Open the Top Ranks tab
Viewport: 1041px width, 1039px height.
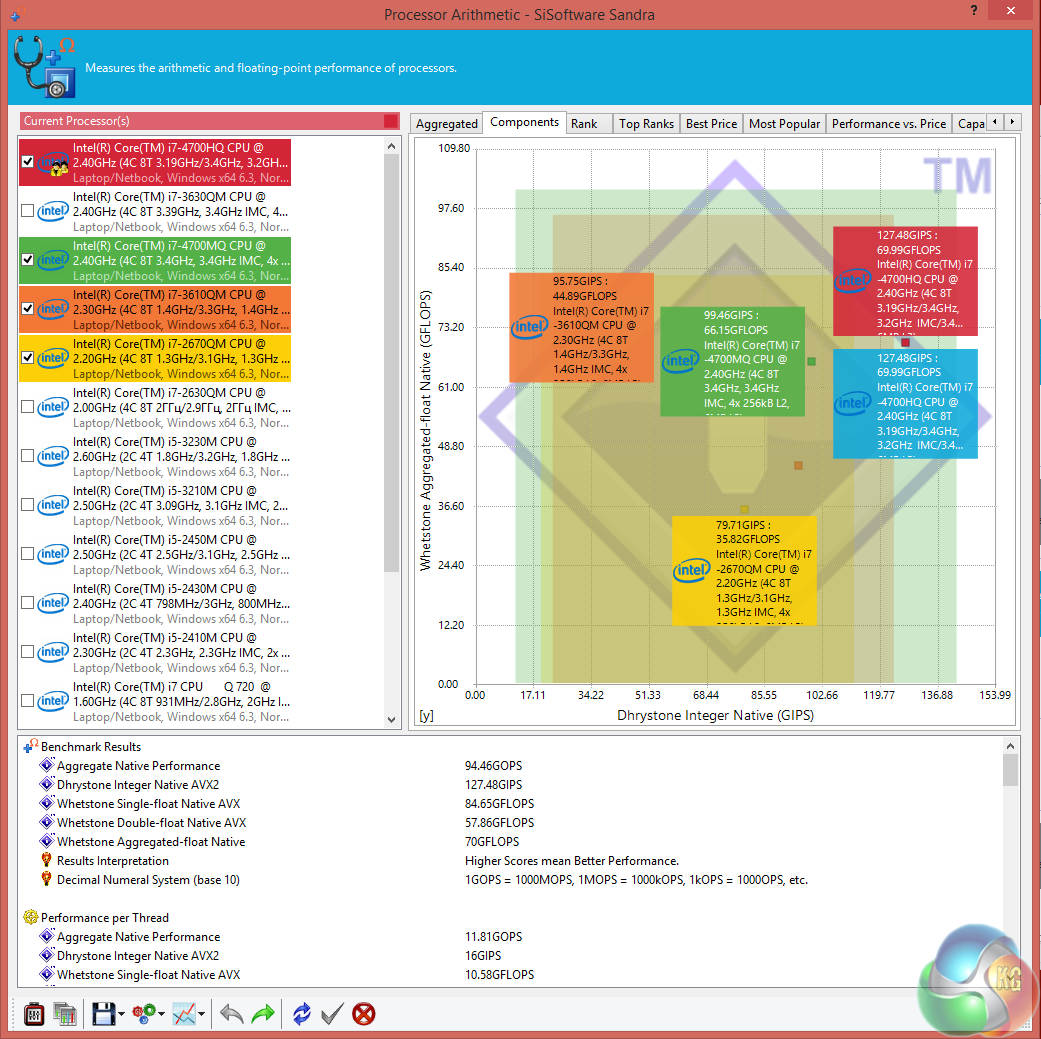(x=647, y=124)
